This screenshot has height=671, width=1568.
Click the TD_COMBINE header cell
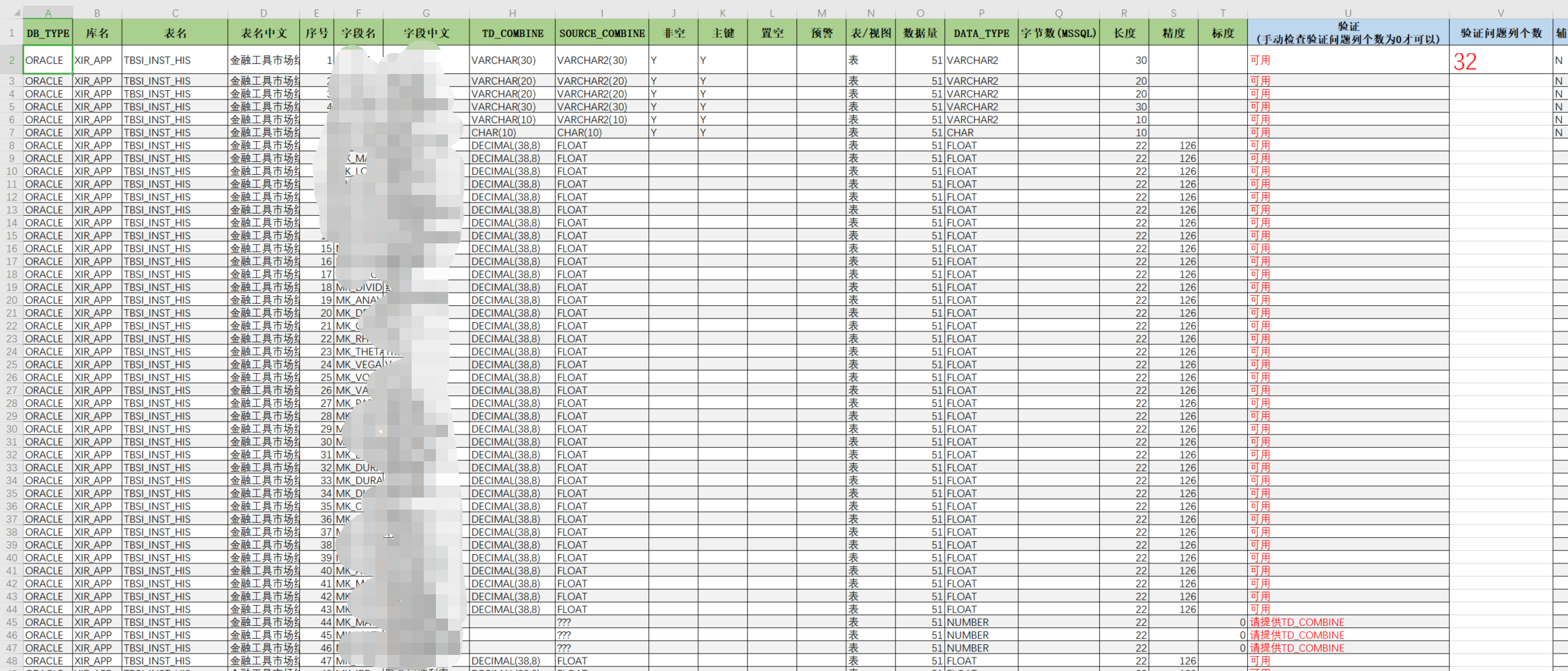512,32
